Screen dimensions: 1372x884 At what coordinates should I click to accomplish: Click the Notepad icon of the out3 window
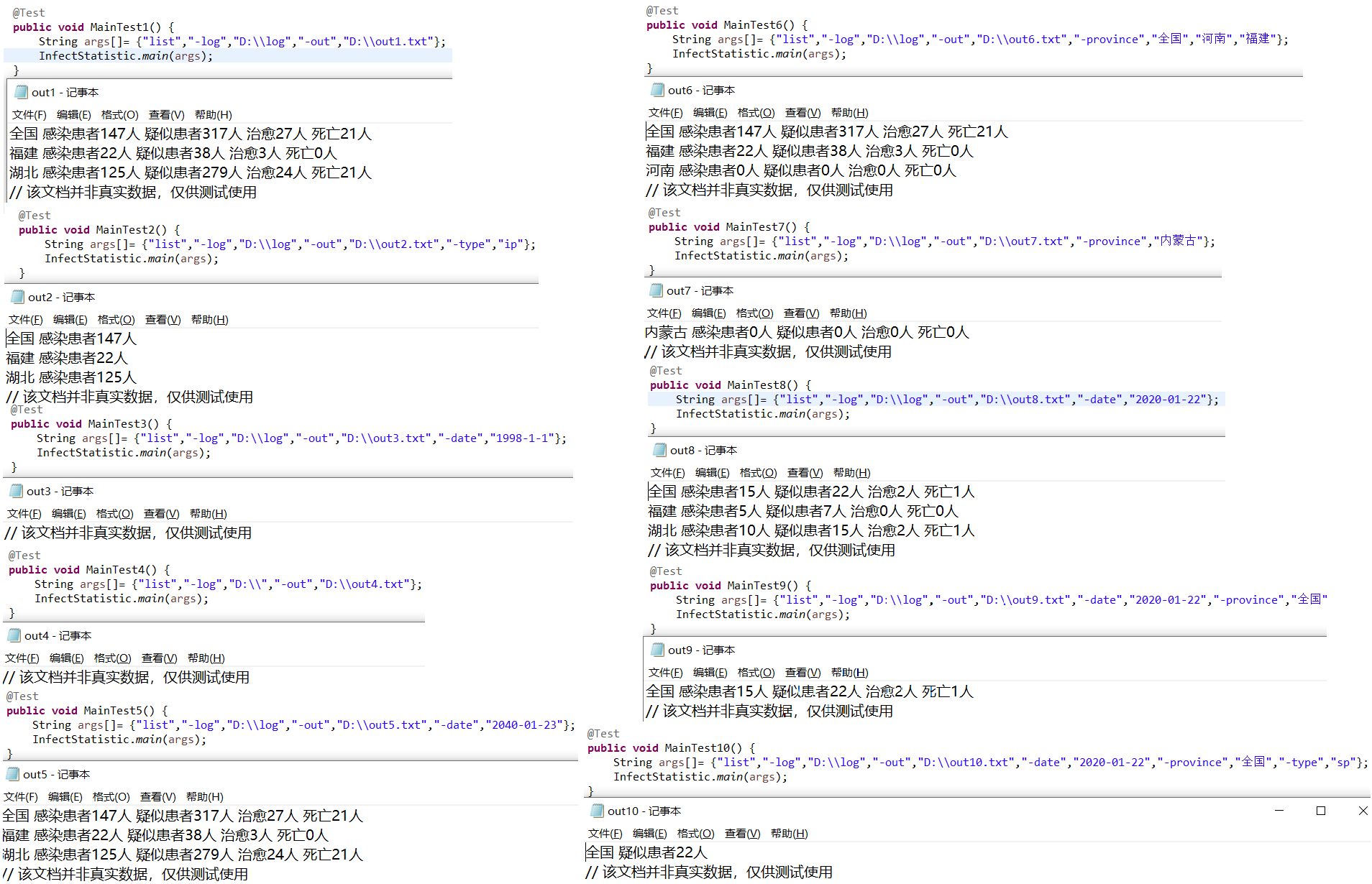[x=17, y=491]
